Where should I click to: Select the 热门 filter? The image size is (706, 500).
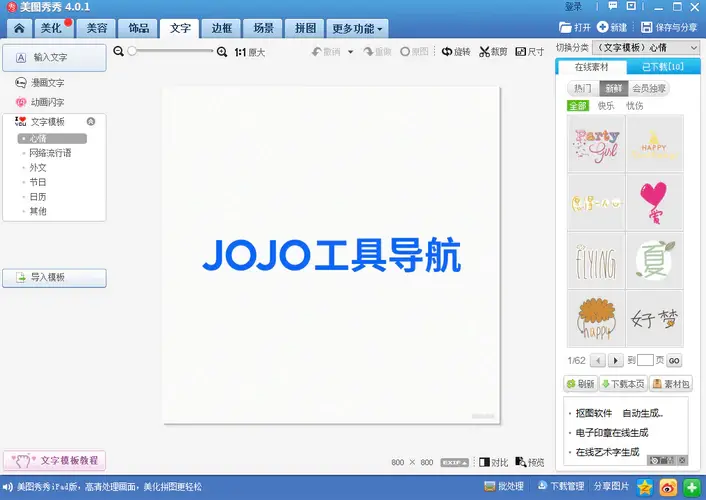(583, 88)
